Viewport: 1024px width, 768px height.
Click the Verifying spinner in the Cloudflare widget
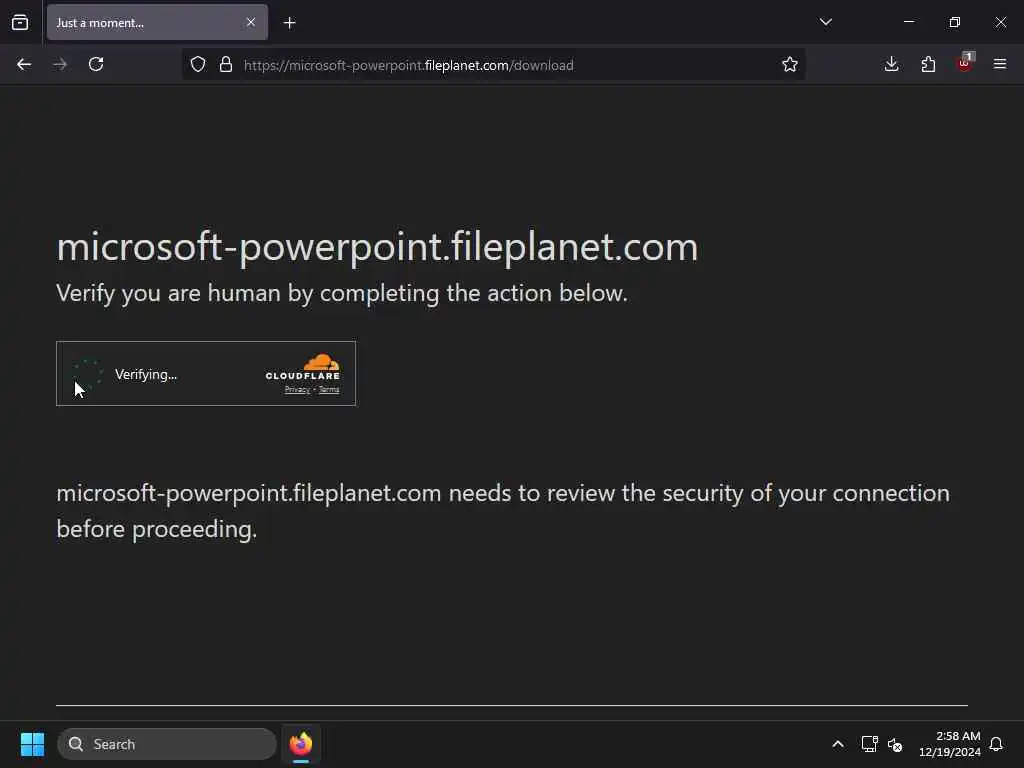coord(88,374)
